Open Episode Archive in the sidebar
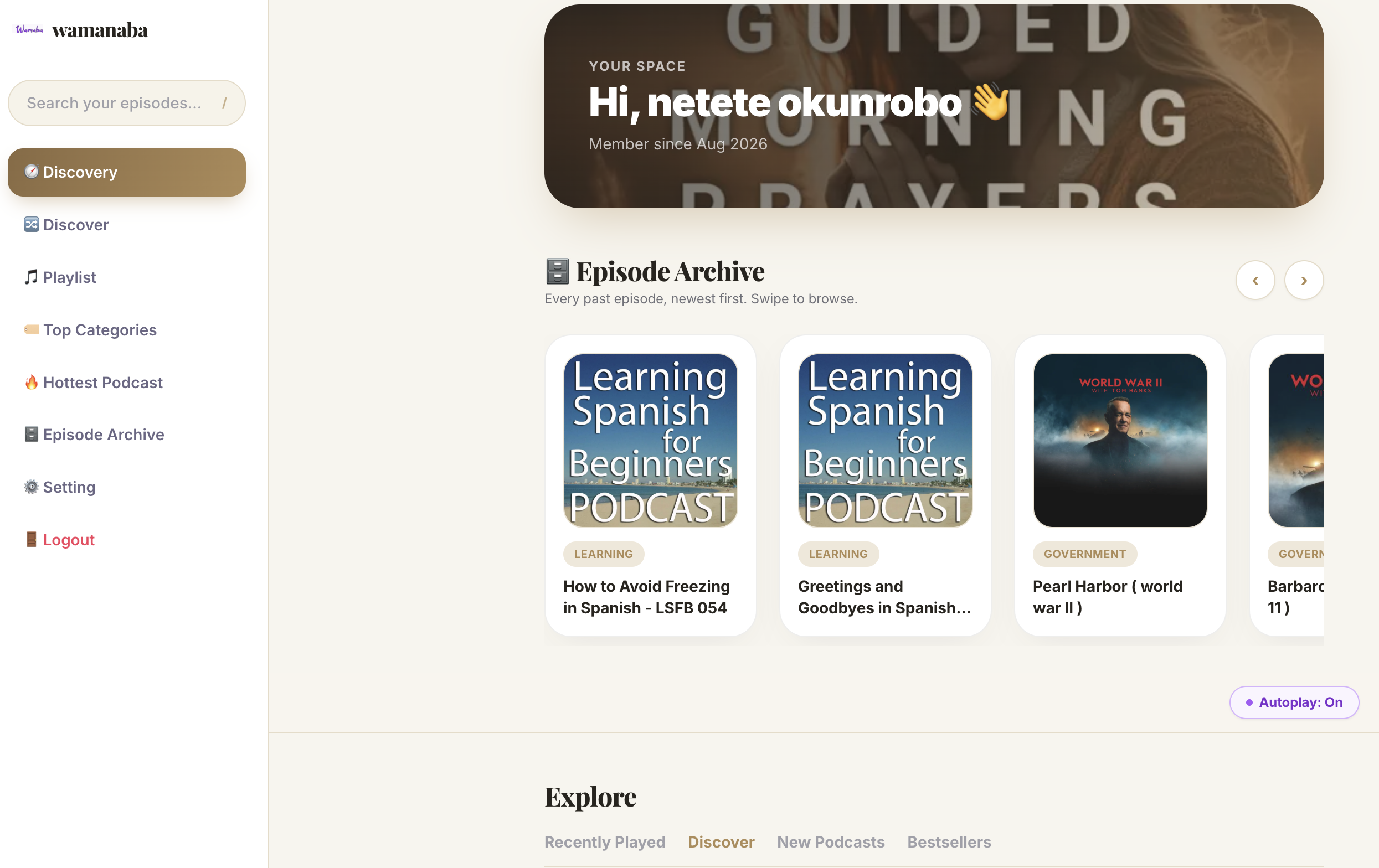Viewport: 1379px width, 868px height. pos(127,435)
